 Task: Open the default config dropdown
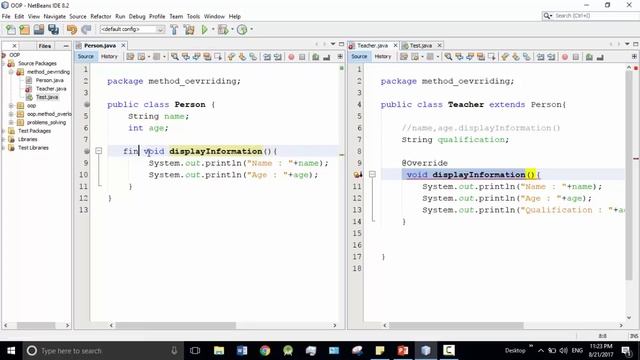(x=132, y=29)
